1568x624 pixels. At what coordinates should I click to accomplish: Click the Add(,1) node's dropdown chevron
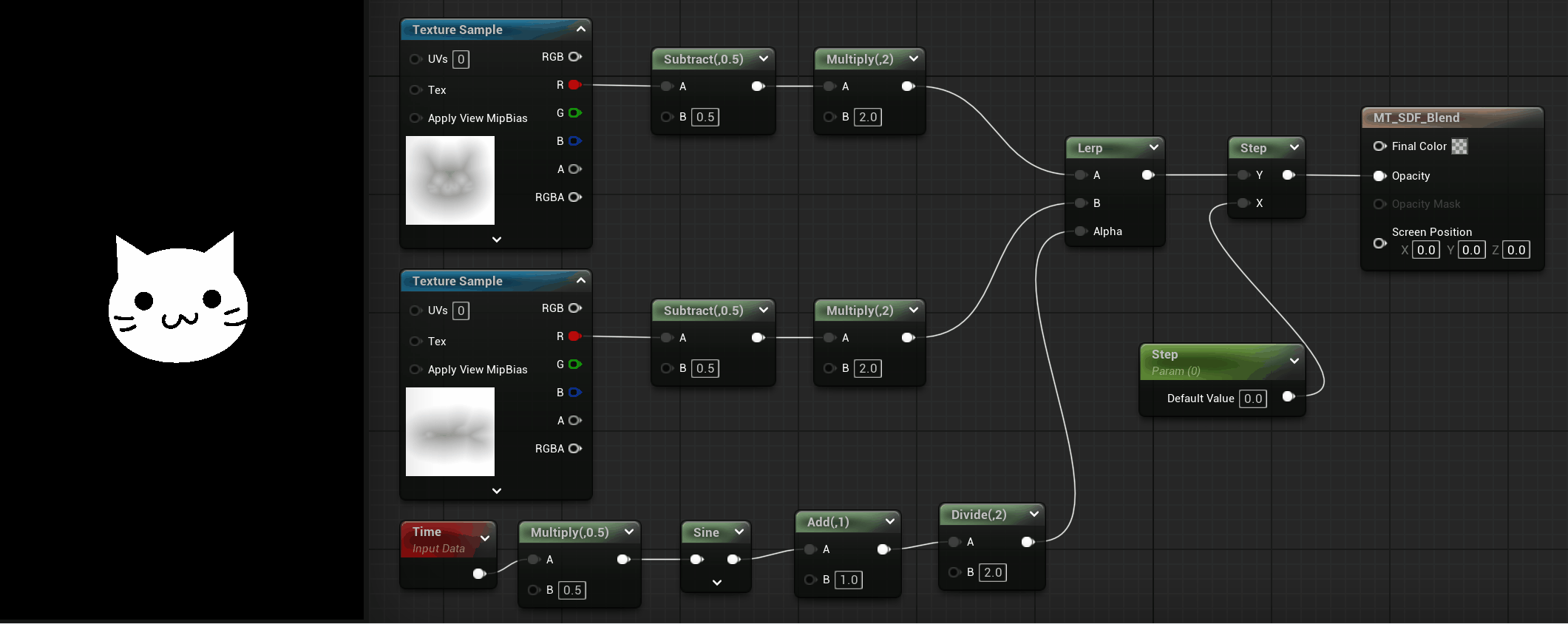(890, 522)
